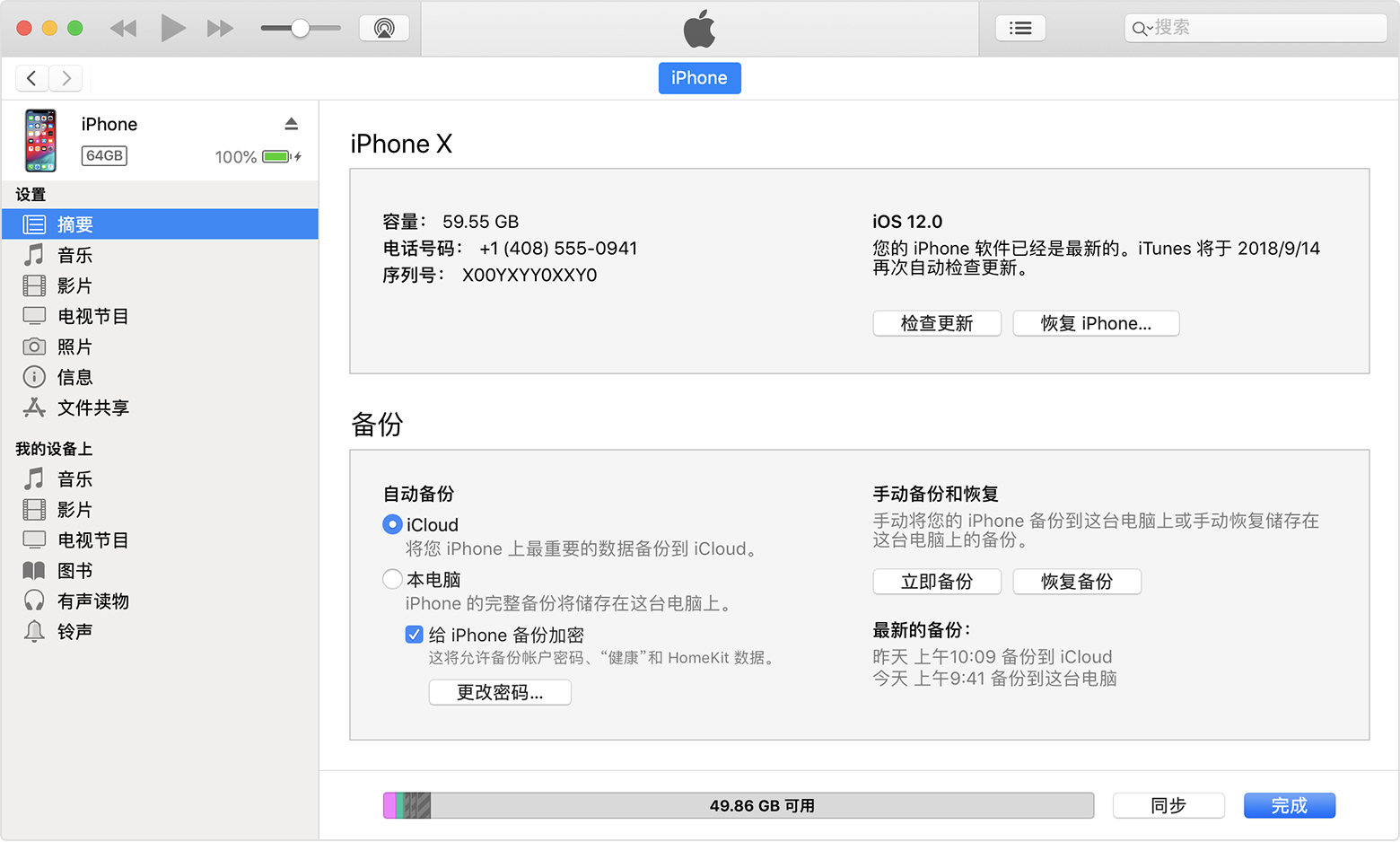Screen dimensions: 1400x842
Task: Skip to next track with fast-forward
Action: (x=220, y=29)
